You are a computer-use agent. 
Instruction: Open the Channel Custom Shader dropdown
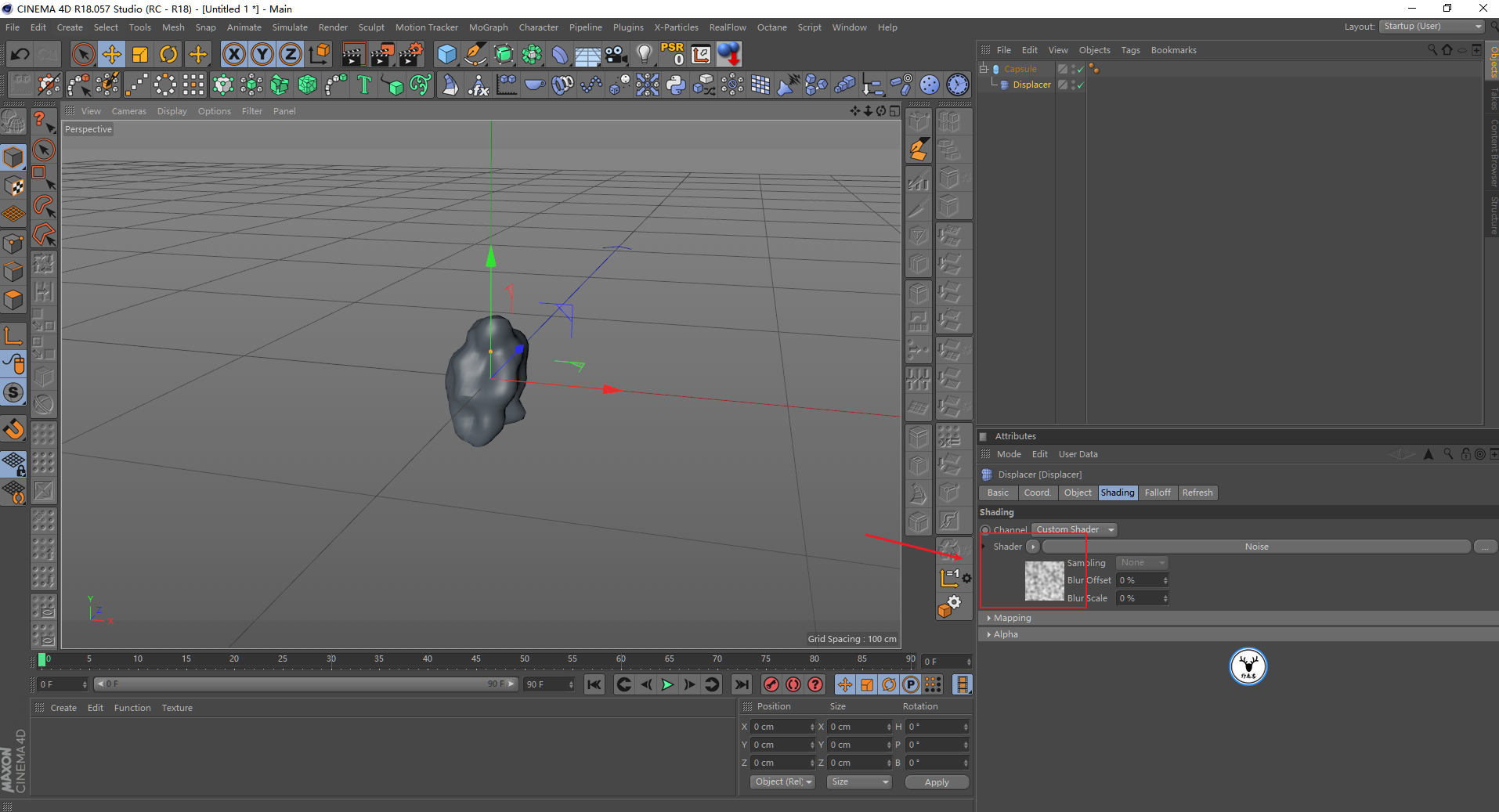(x=1074, y=530)
